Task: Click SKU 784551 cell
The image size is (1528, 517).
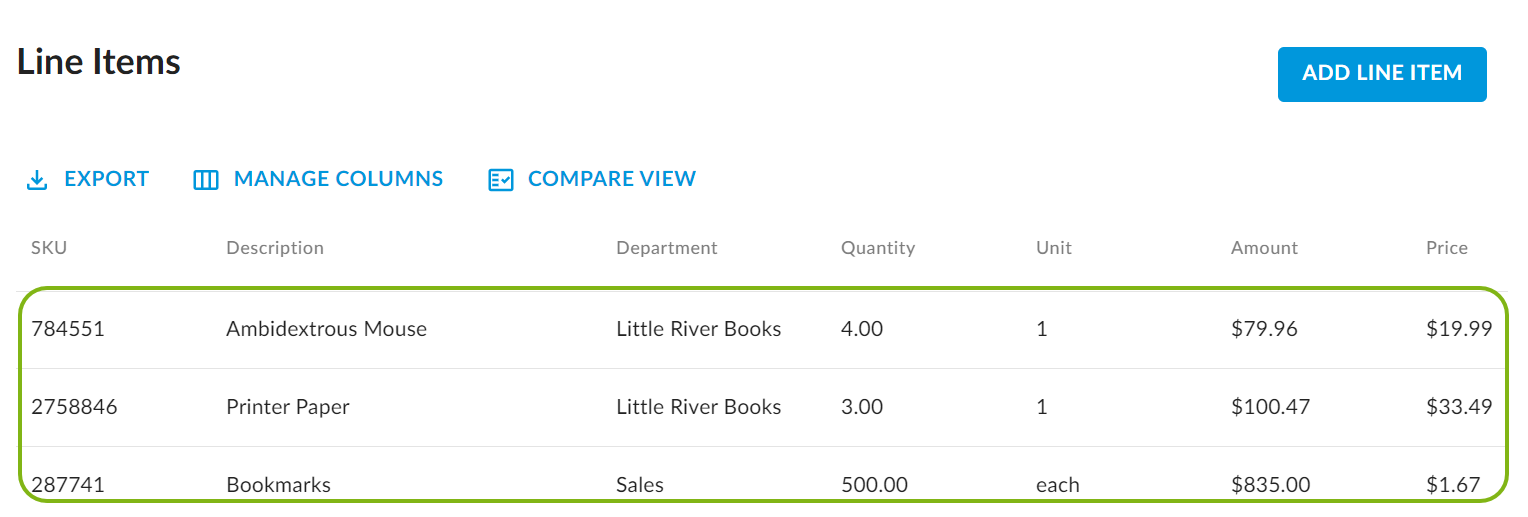Action: coord(68,329)
